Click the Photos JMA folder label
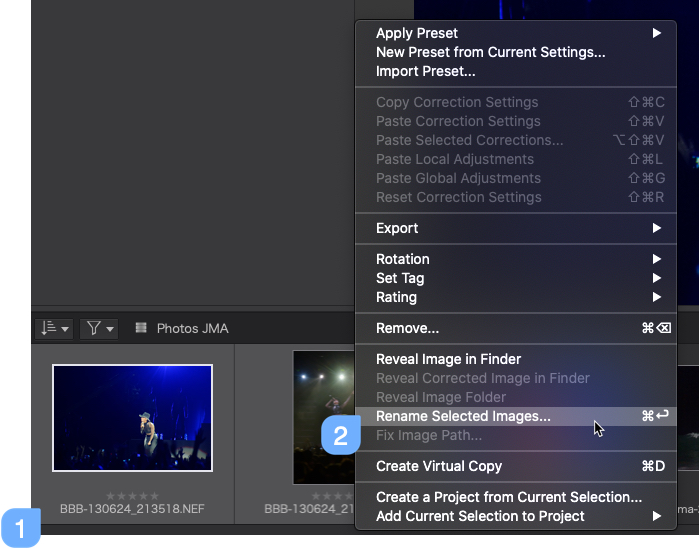Screen dimensions: 699x549 coord(193,328)
